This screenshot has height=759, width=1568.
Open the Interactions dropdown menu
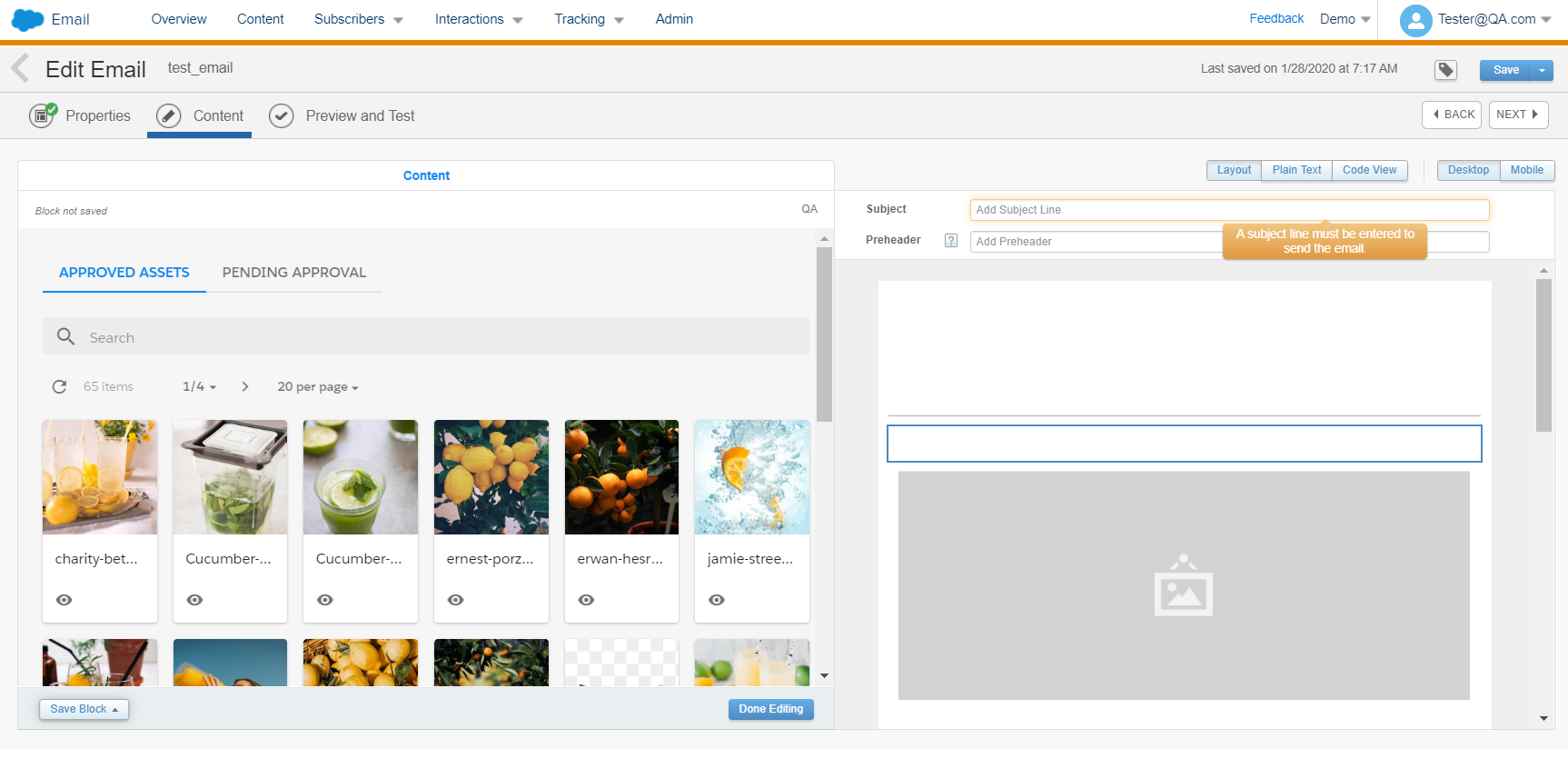479,19
